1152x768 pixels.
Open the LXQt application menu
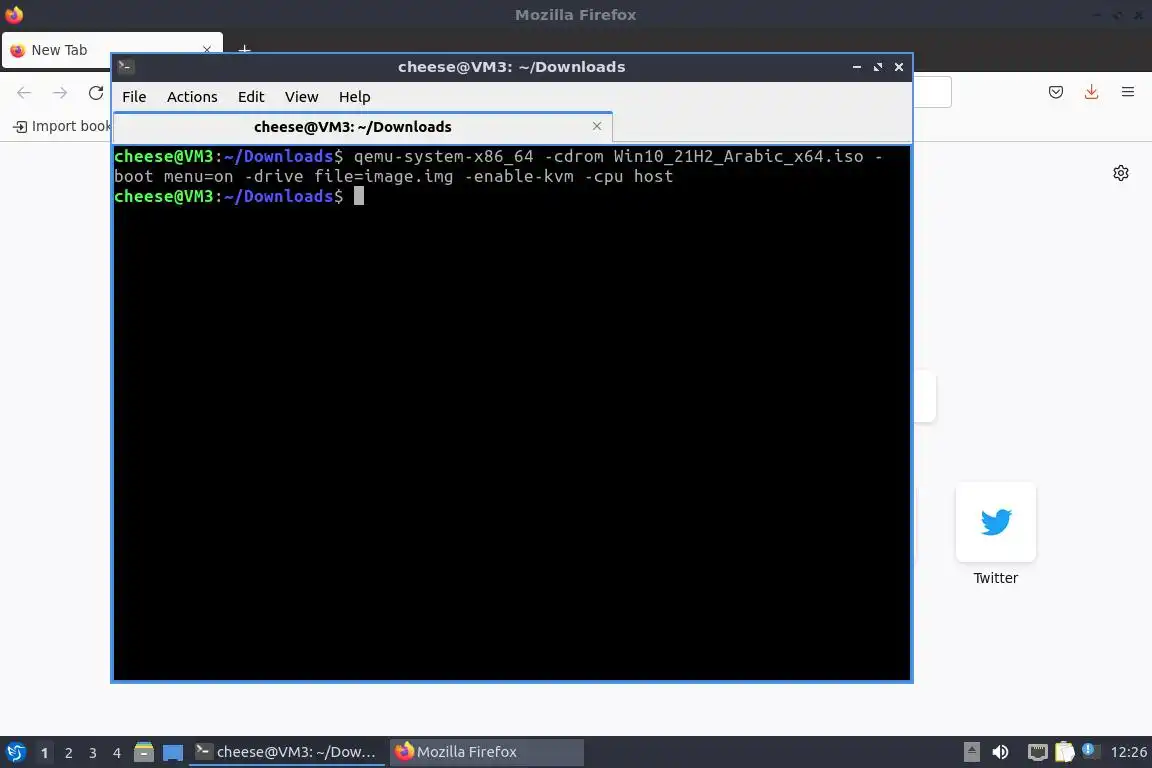click(x=15, y=752)
